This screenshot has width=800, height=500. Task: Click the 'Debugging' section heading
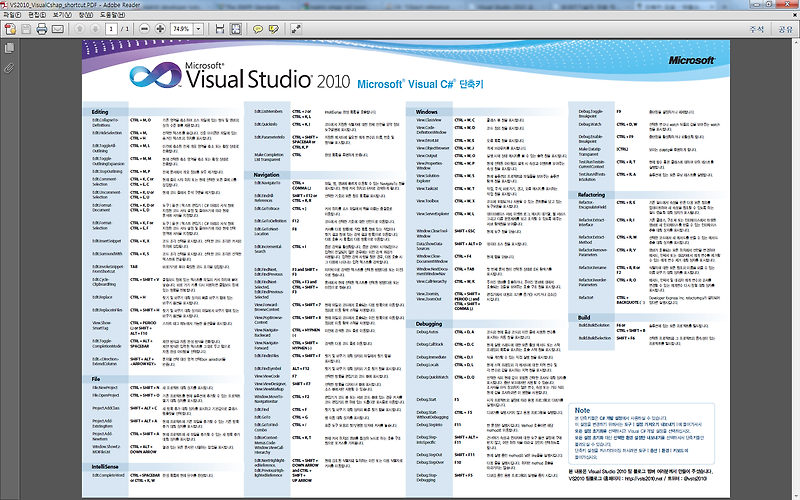[429, 324]
